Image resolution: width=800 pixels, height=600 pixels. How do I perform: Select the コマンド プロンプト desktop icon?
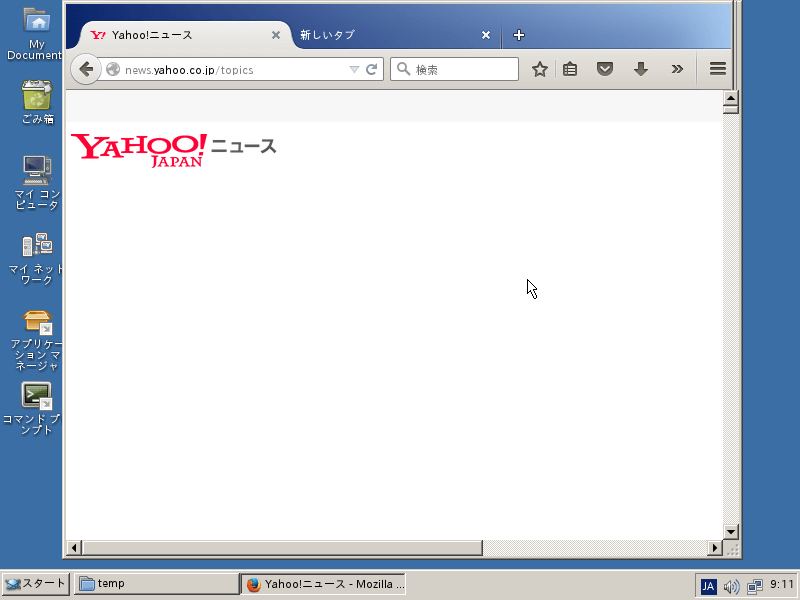tap(34, 408)
